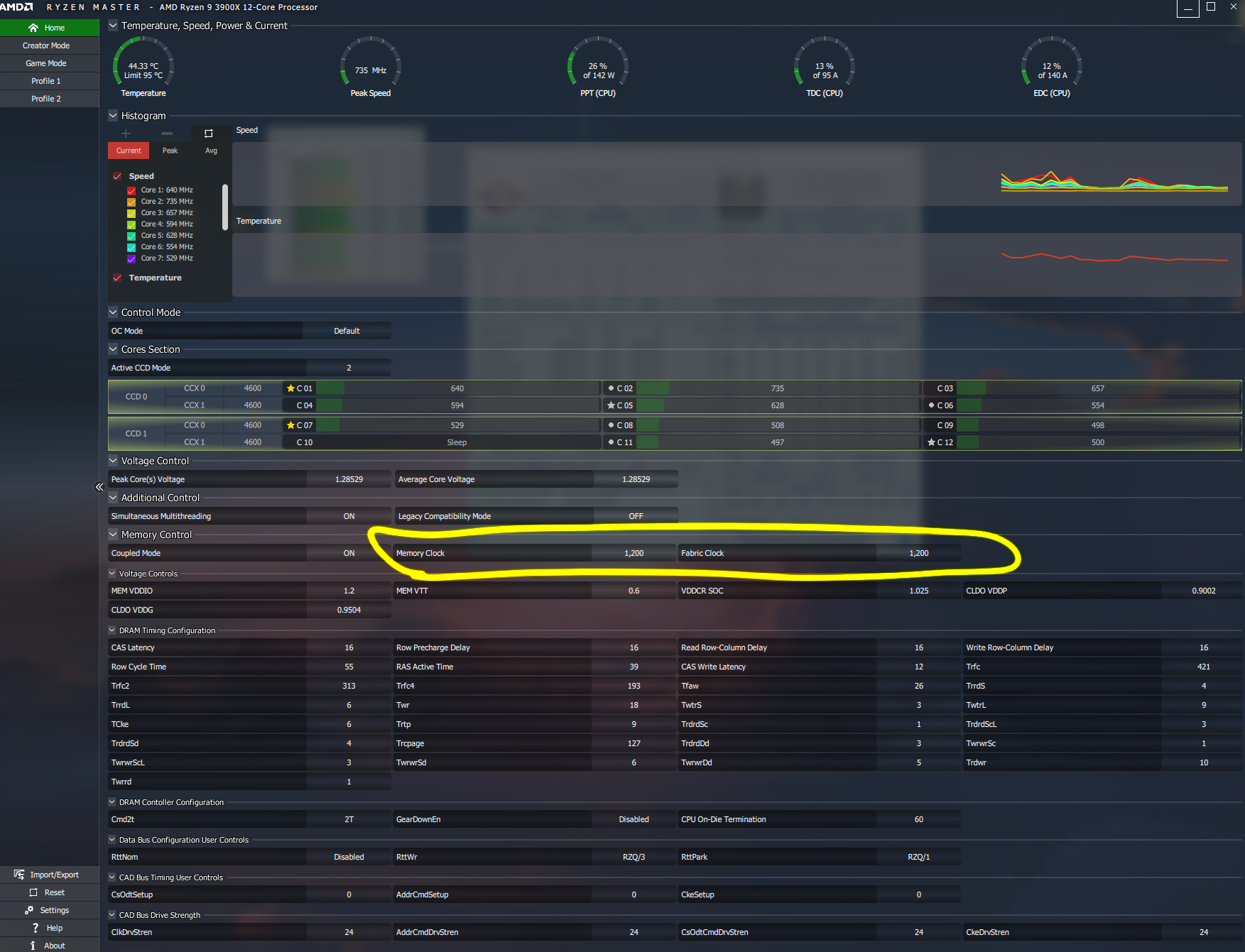Screen dimensions: 1245x952
Task: Click the gold star on core C 07
Action: [x=290, y=425]
